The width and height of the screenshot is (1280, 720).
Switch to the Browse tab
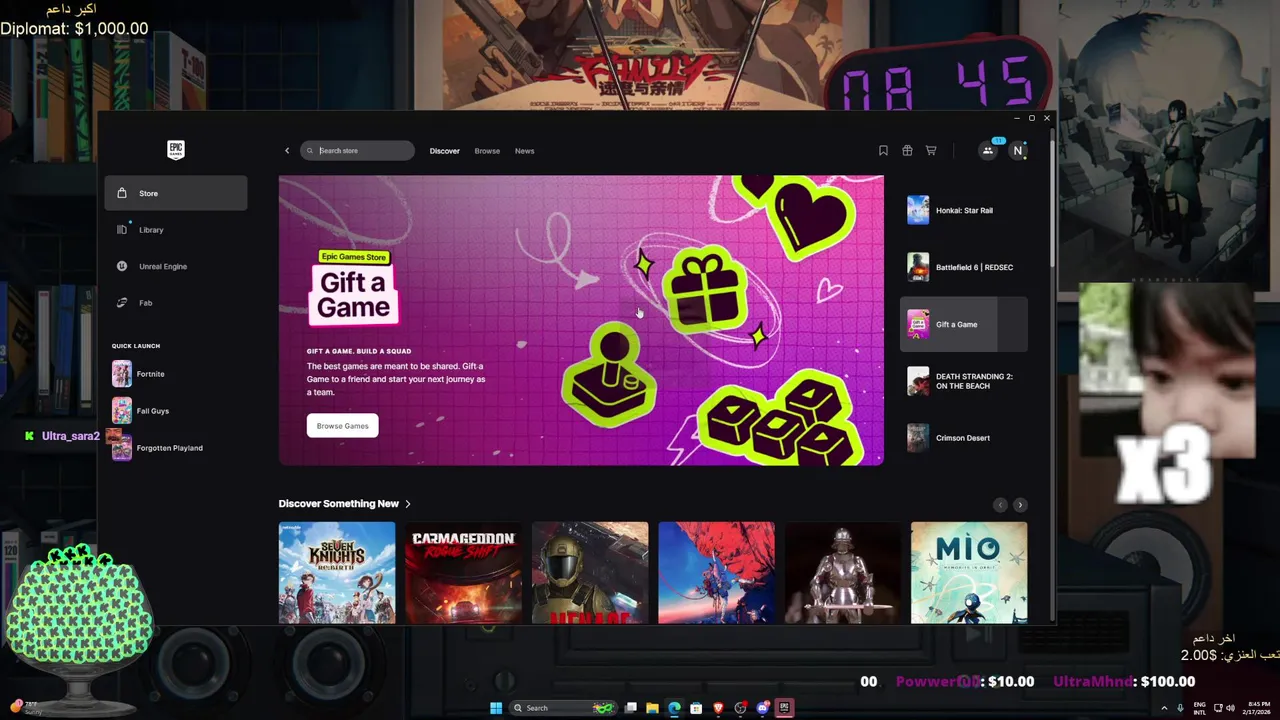pyautogui.click(x=487, y=151)
